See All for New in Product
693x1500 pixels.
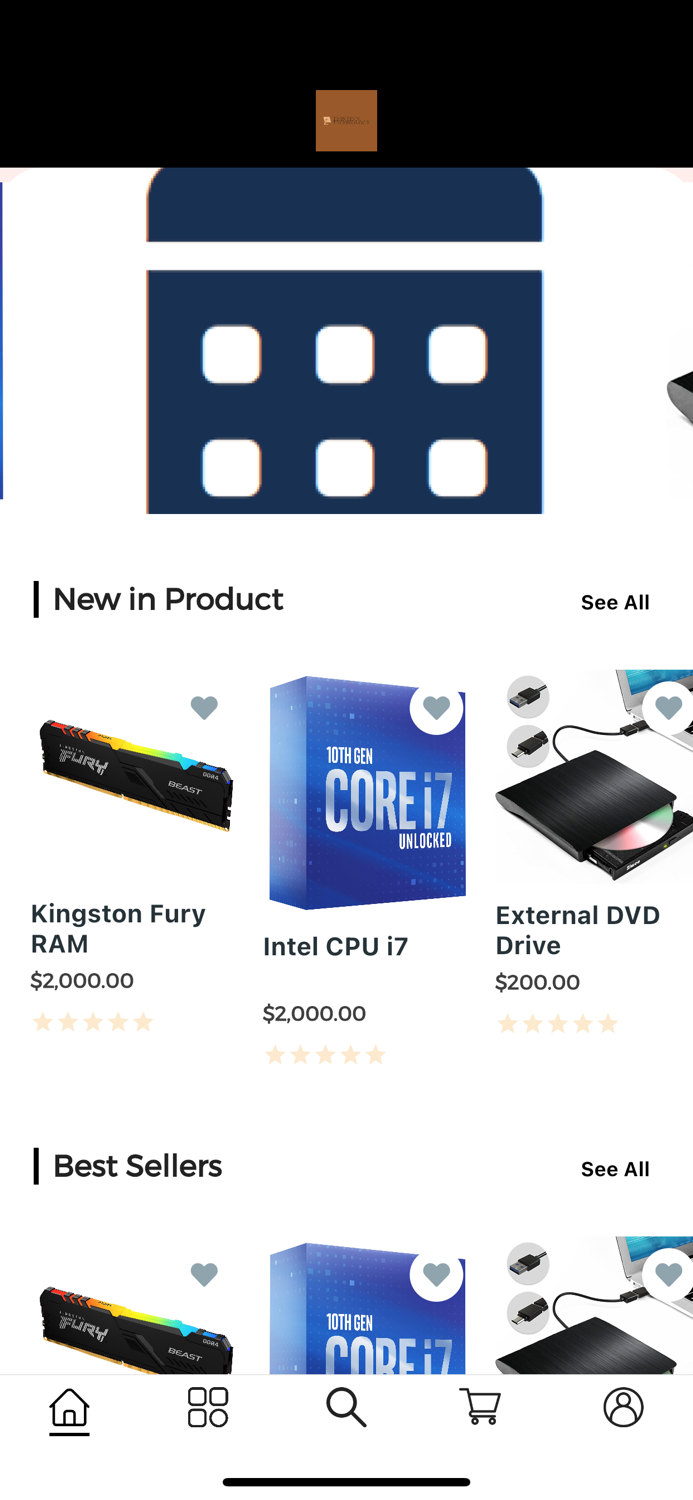click(615, 602)
